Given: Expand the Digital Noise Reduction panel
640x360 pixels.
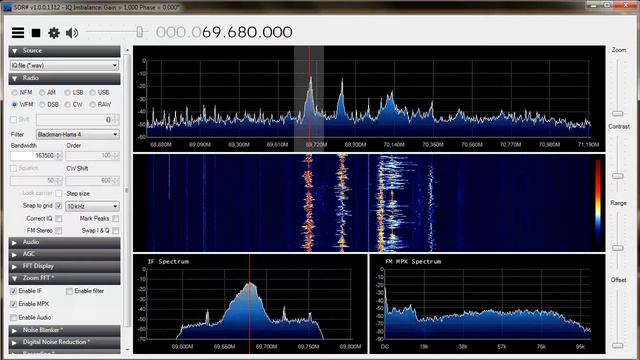Looking at the screenshot, I should (x=64, y=342).
